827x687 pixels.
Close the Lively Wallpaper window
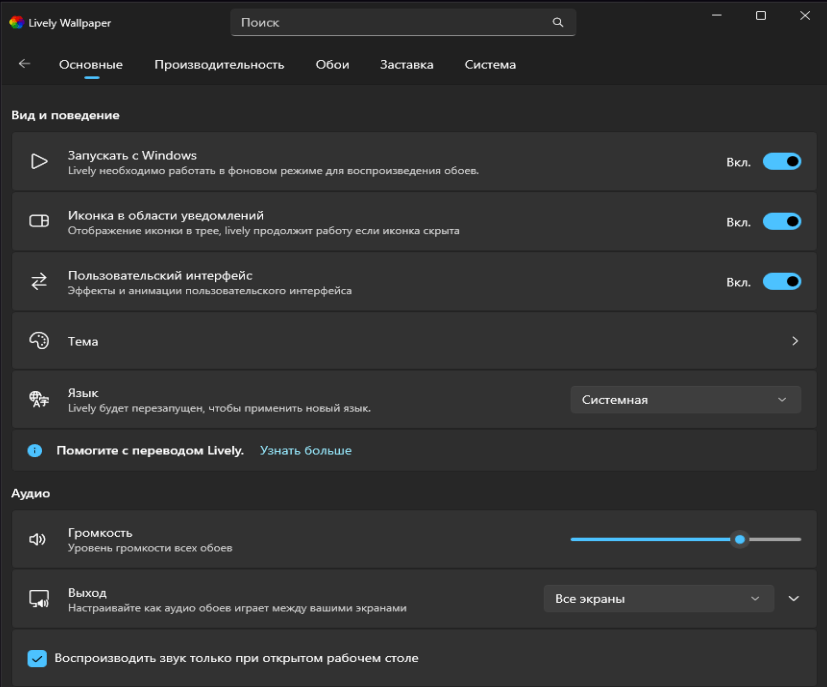pyautogui.click(x=805, y=16)
